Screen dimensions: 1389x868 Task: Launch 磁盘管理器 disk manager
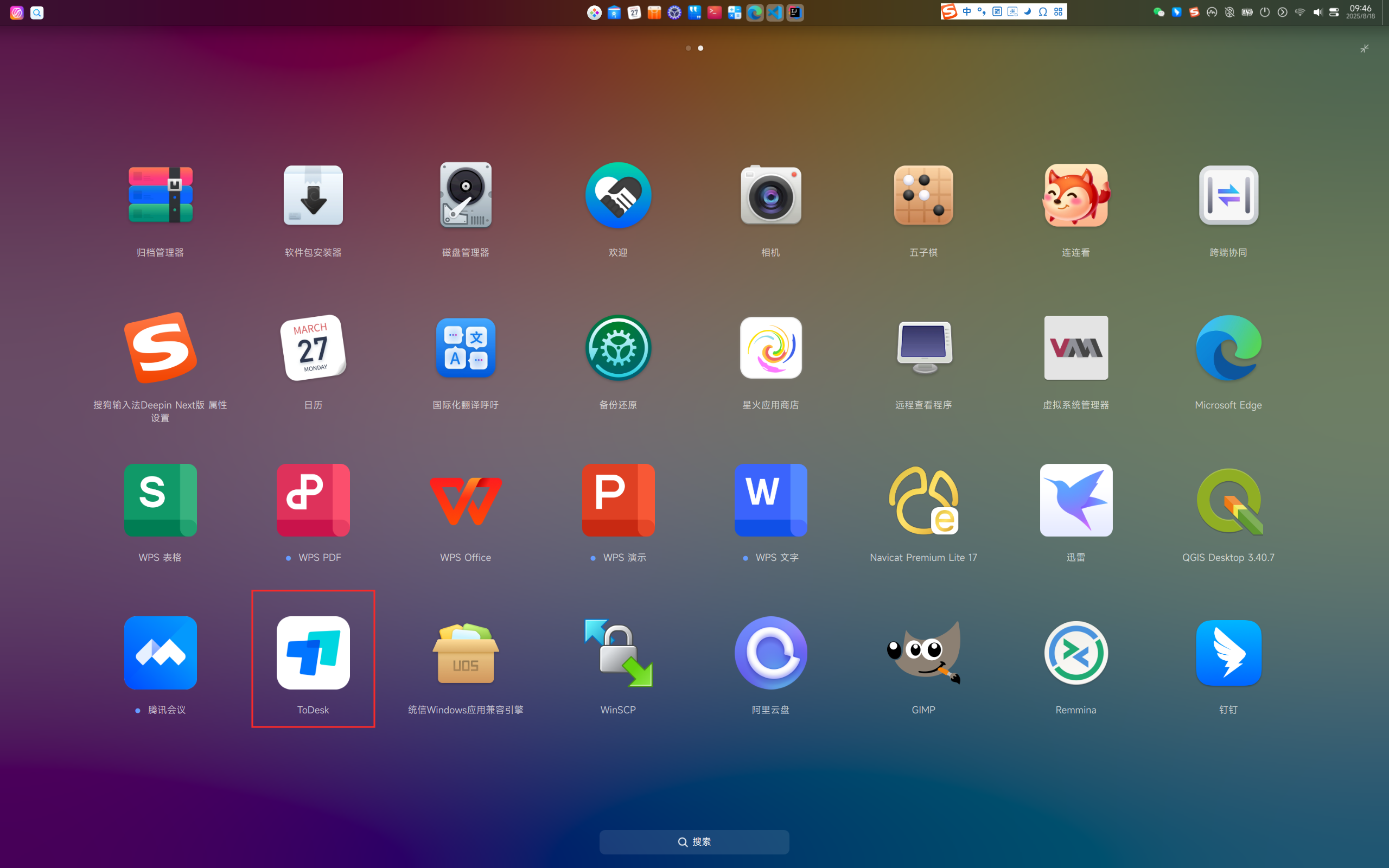tap(466, 195)
